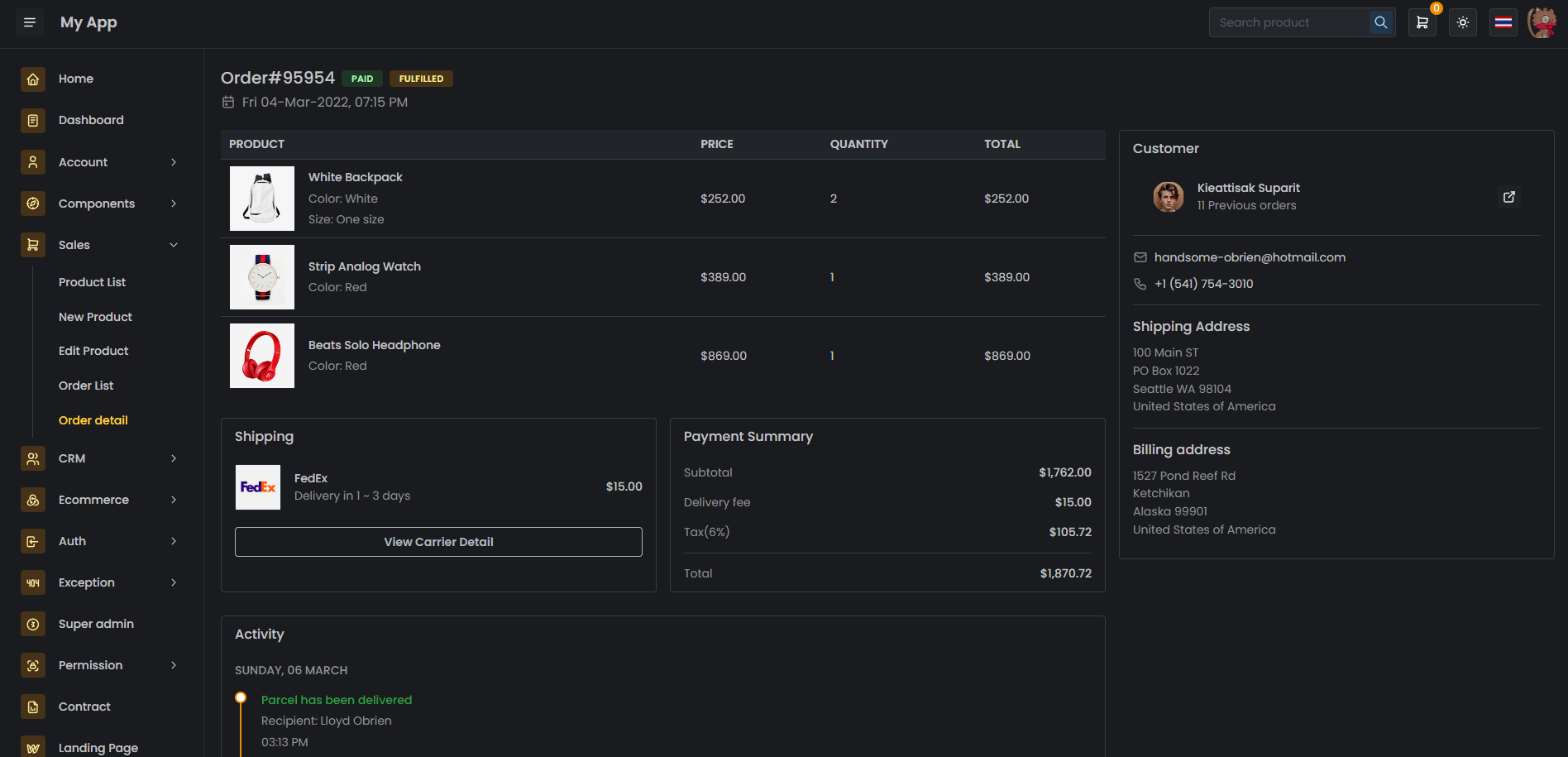The width and height of the screenshot is (1568, 757).
Task: Click White Backpack product thumbnail
Action: [x=262, y=199]
